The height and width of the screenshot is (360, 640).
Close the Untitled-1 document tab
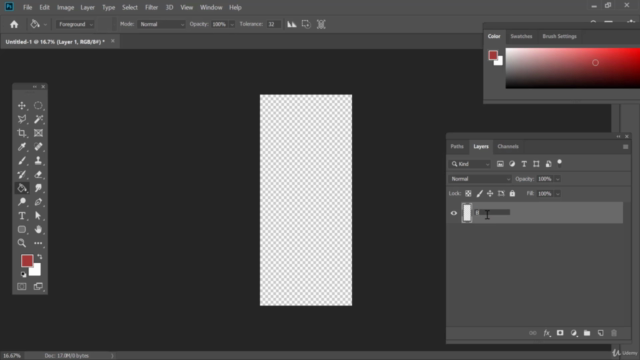click(113, 41)
